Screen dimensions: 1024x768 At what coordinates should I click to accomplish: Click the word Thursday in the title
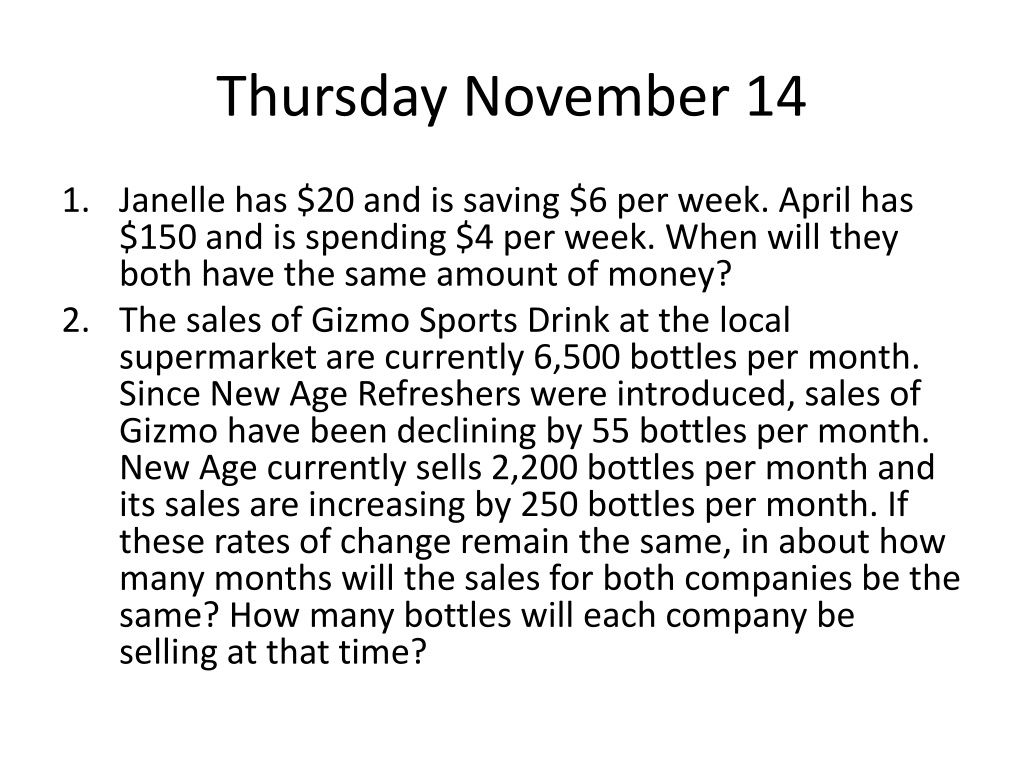332,97
